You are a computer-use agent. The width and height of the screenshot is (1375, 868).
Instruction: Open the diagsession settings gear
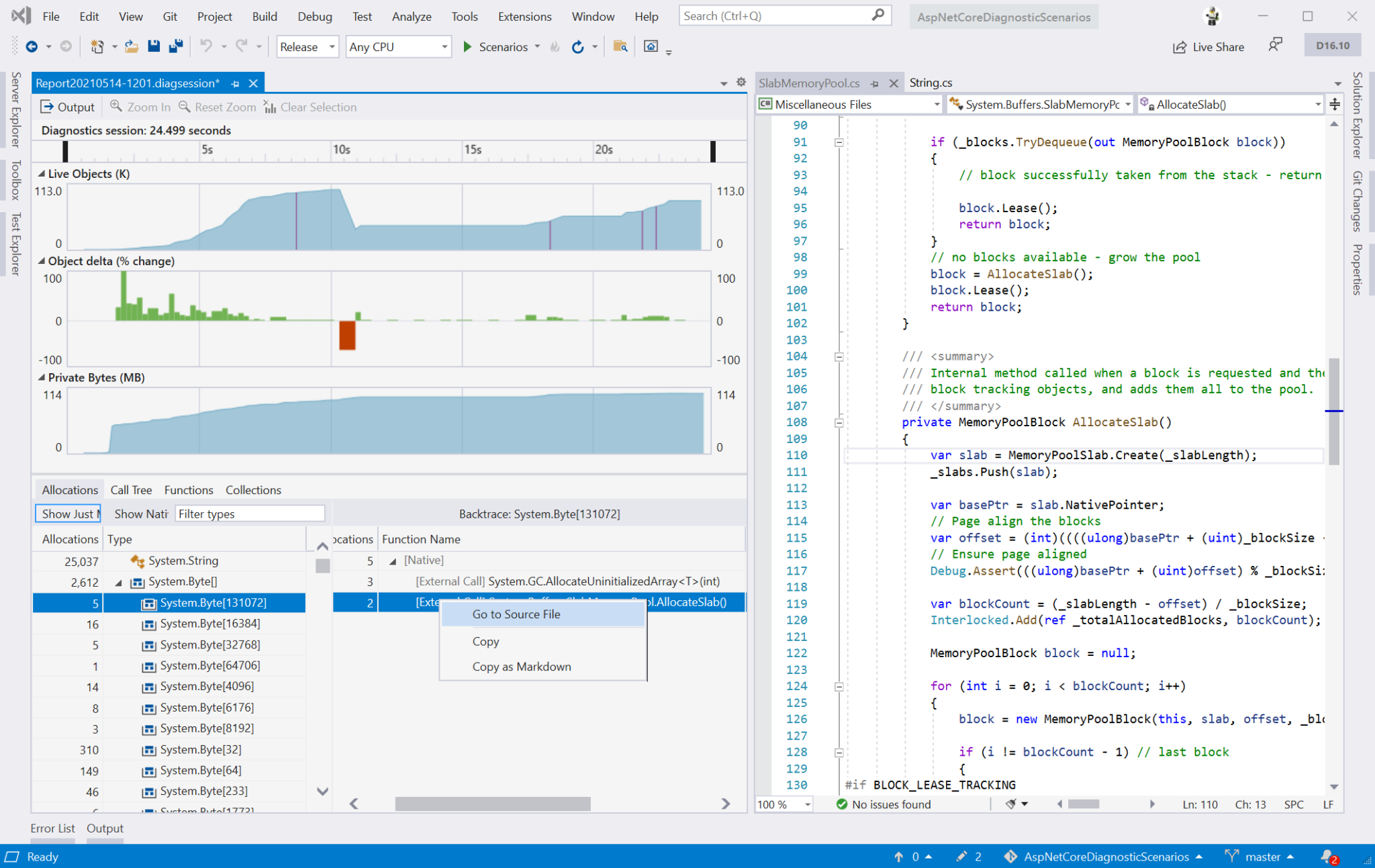click(741, 82)
